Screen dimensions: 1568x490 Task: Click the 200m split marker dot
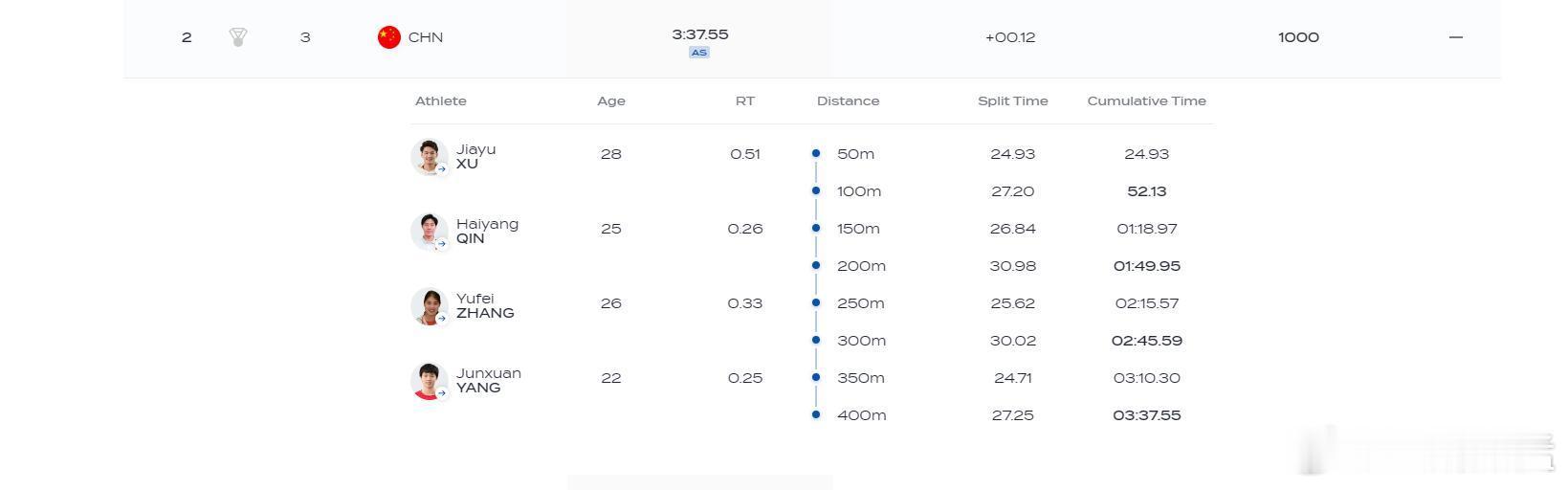816,265
